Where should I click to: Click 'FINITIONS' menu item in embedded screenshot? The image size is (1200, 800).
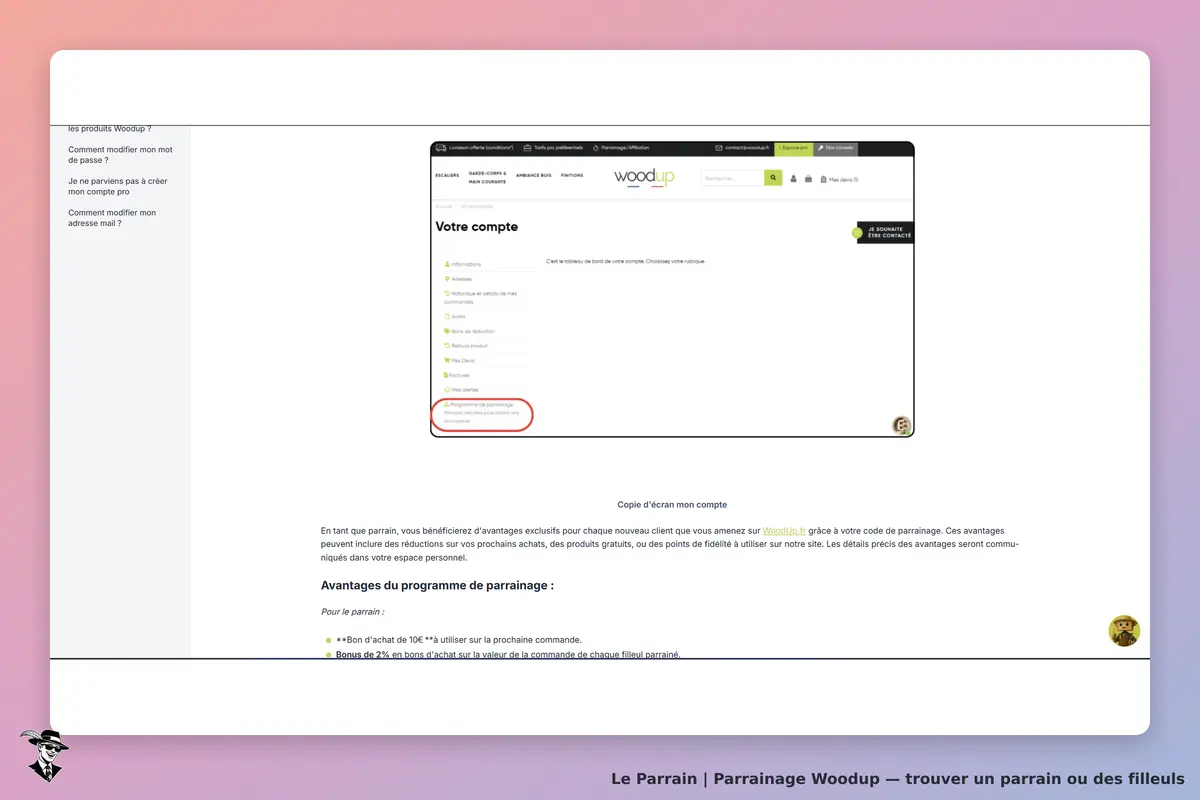[x=572, y=175]
